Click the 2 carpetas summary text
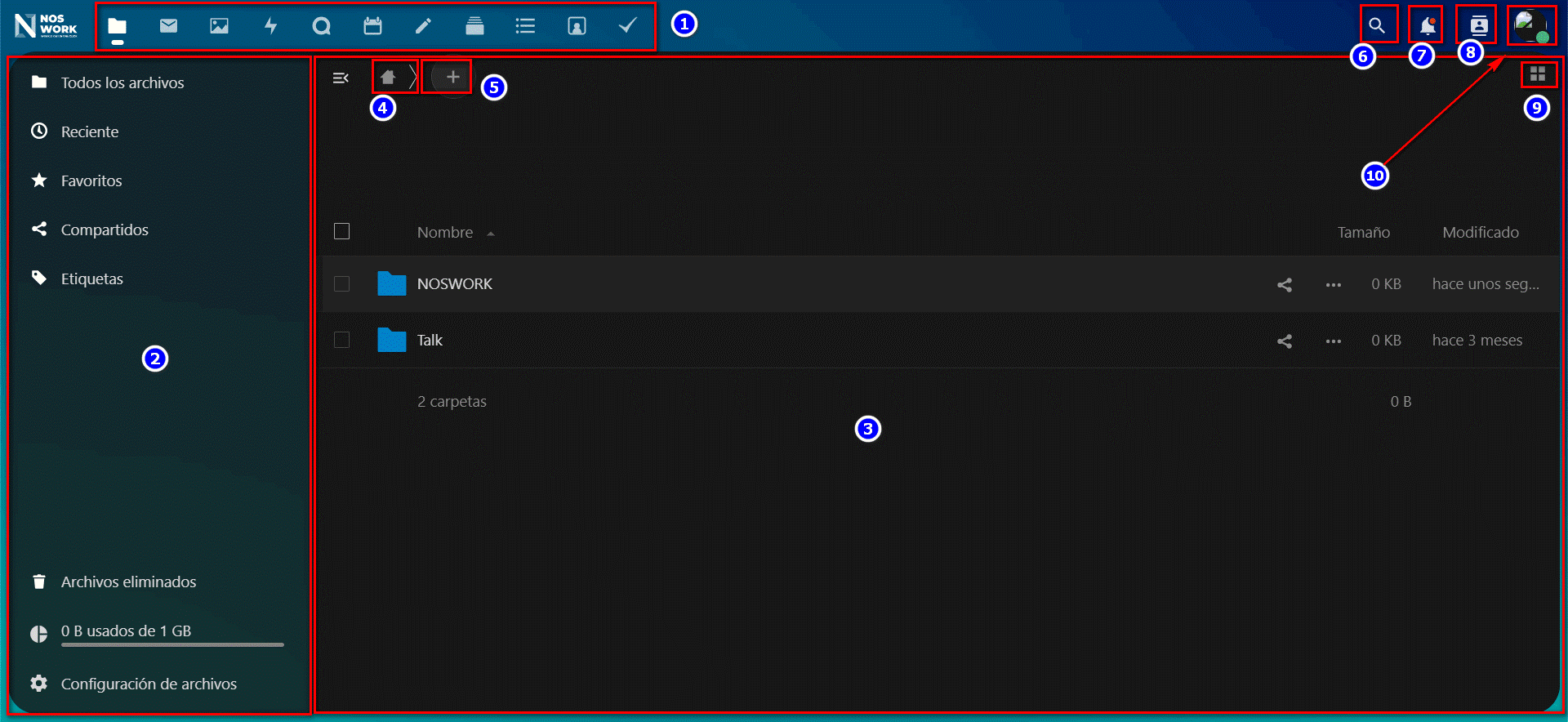This screenshot has height=722, width=1568. tap(452, 402)
